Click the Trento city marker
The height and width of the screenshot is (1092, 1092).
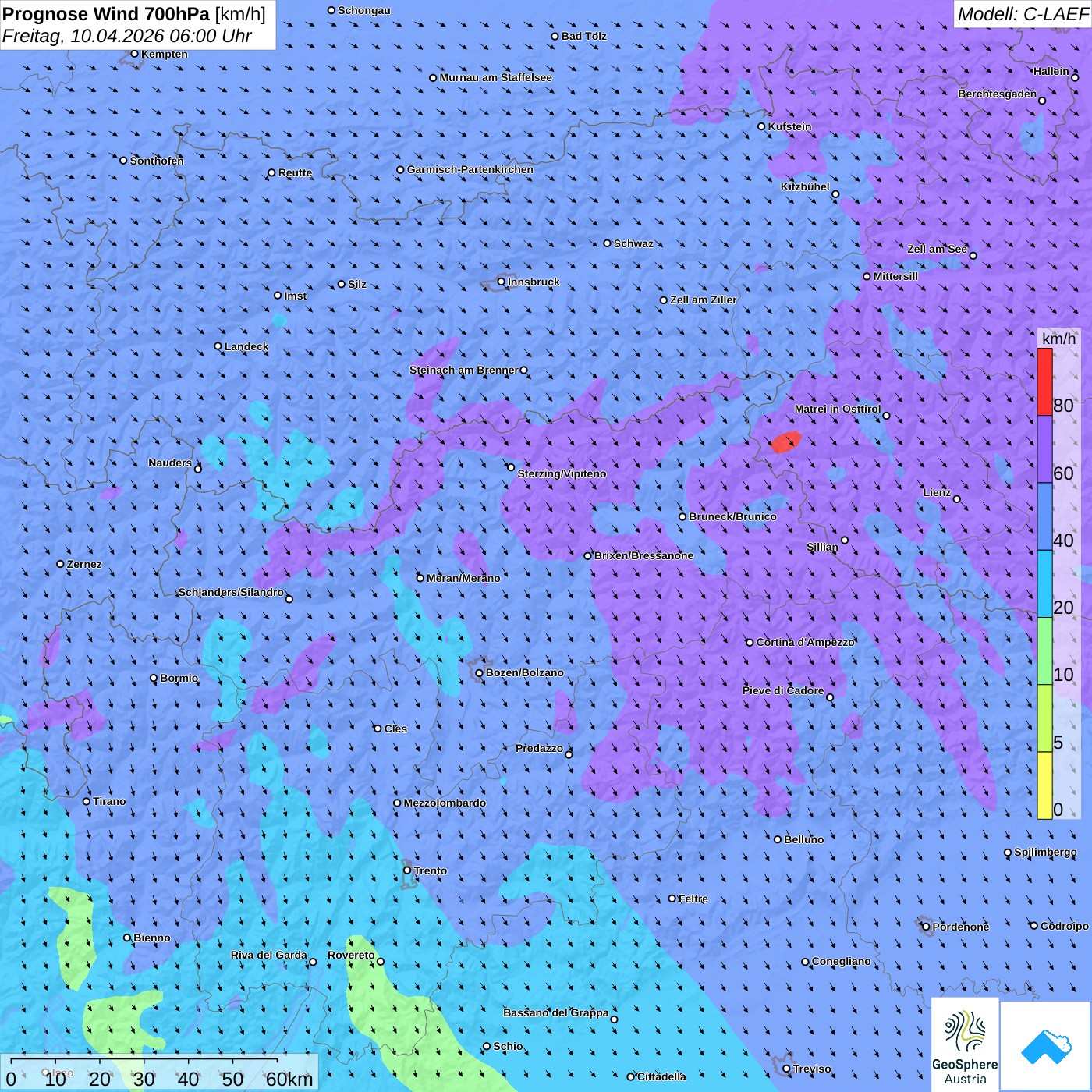pyautogui.click(x=407, y=870)
